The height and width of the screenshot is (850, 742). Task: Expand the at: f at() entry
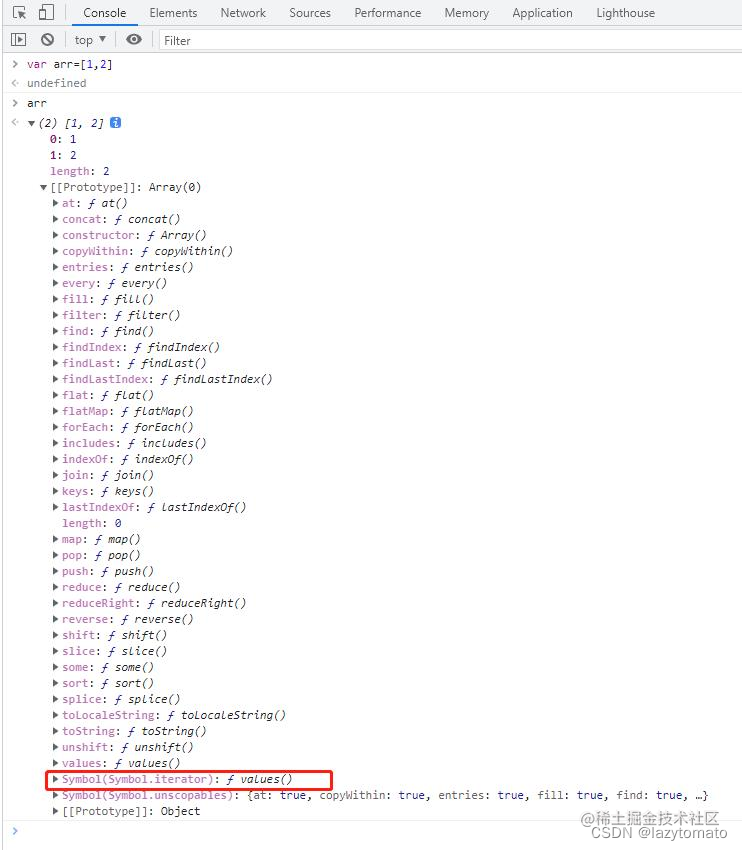click(x=55, y=203)
